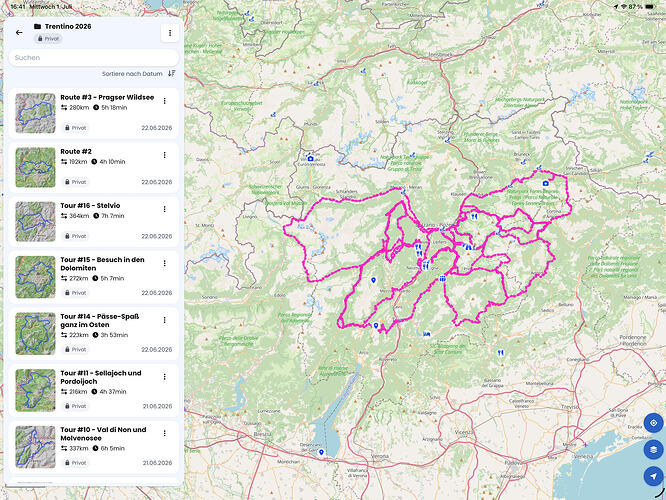Image resolution: width=666 pixels, height=500 pixels.
Task: Go back using the arrow icon
Action: pos(19,32)
